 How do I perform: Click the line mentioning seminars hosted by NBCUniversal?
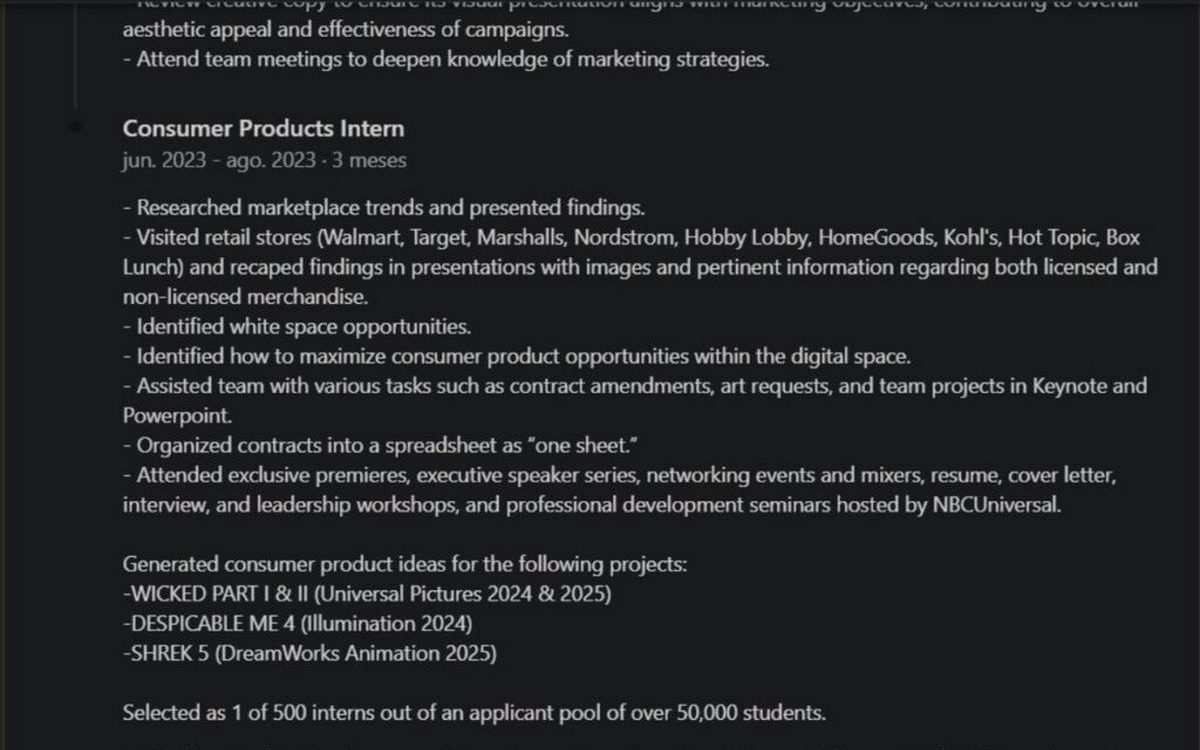point(592,505)
